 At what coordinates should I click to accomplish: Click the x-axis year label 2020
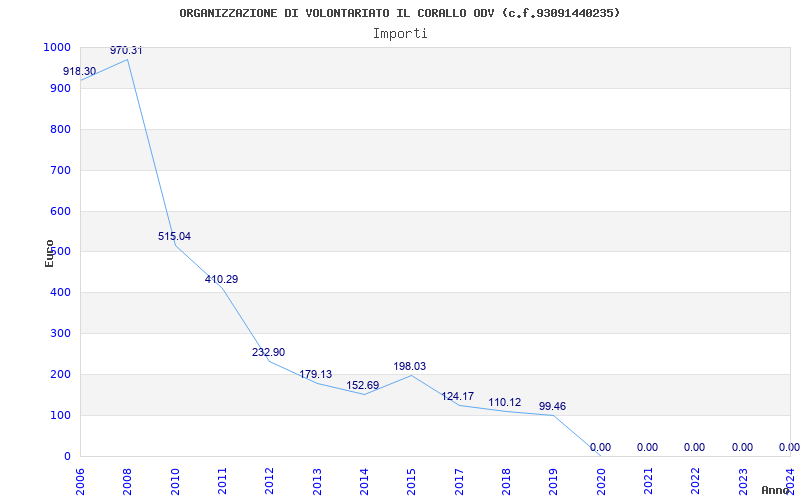[601, 482]
